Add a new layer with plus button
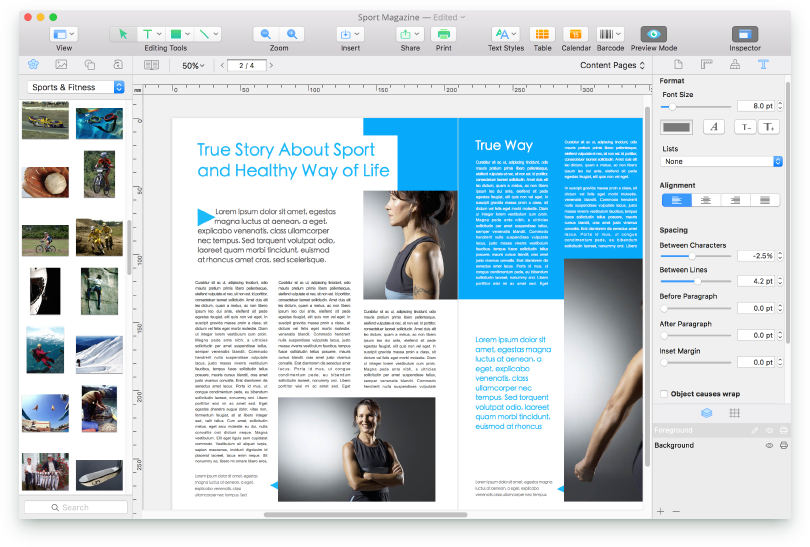This screenshot has width=810, height=547. coord(660,511)
